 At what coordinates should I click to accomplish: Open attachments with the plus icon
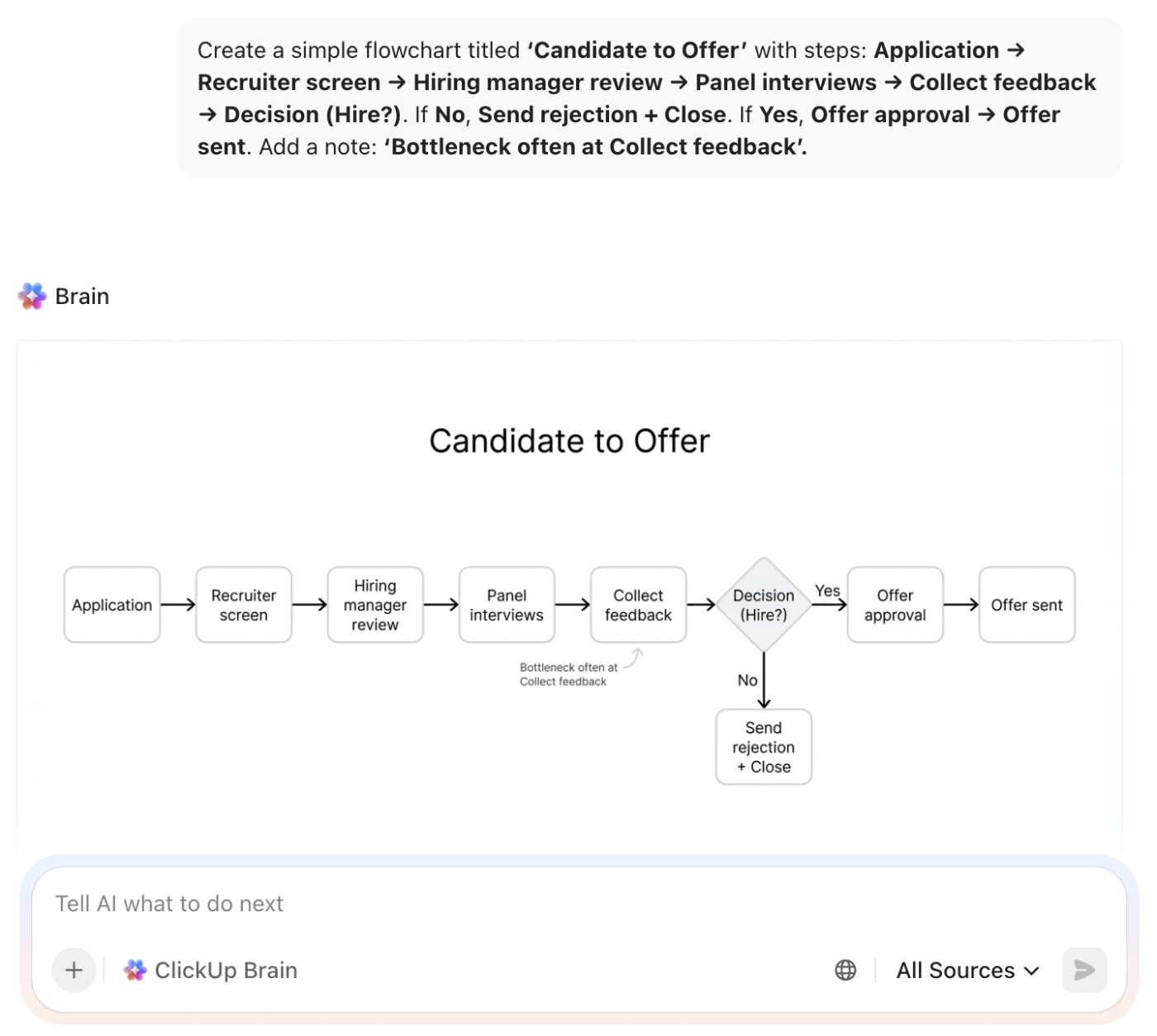(x=74, y=970)
